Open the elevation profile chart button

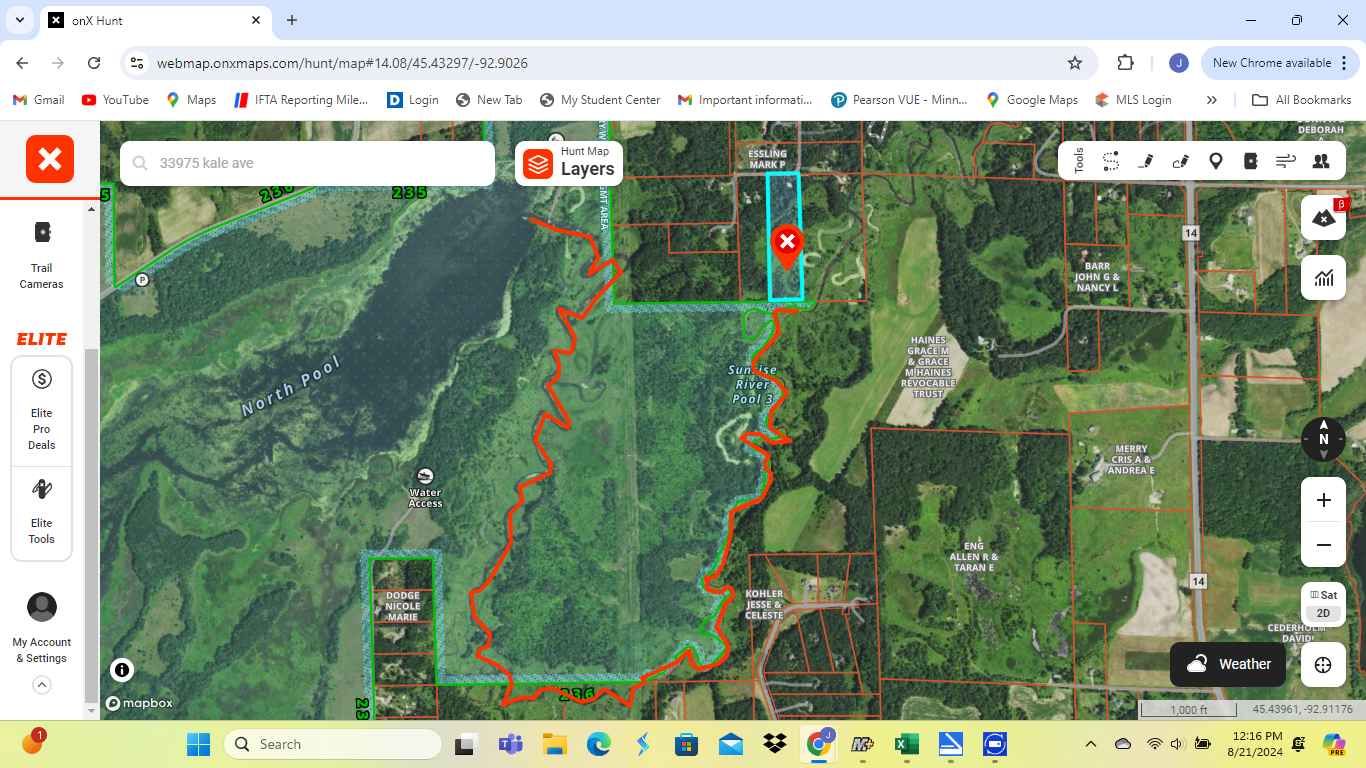tap(1324, 277)
